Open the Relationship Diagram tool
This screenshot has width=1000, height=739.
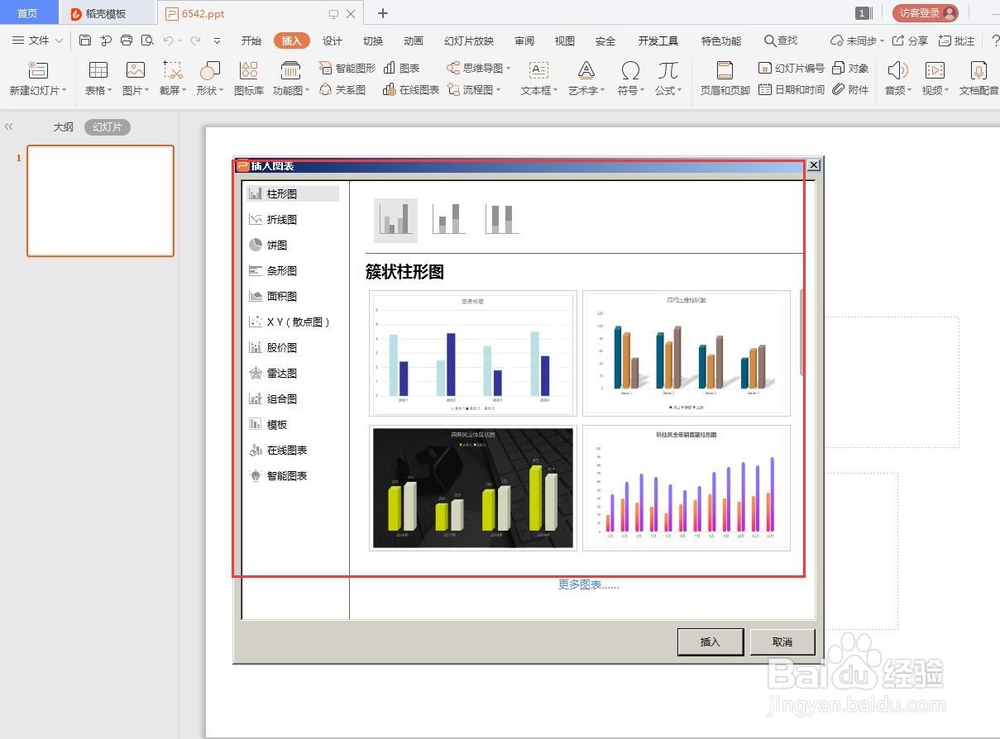(342, 89)
